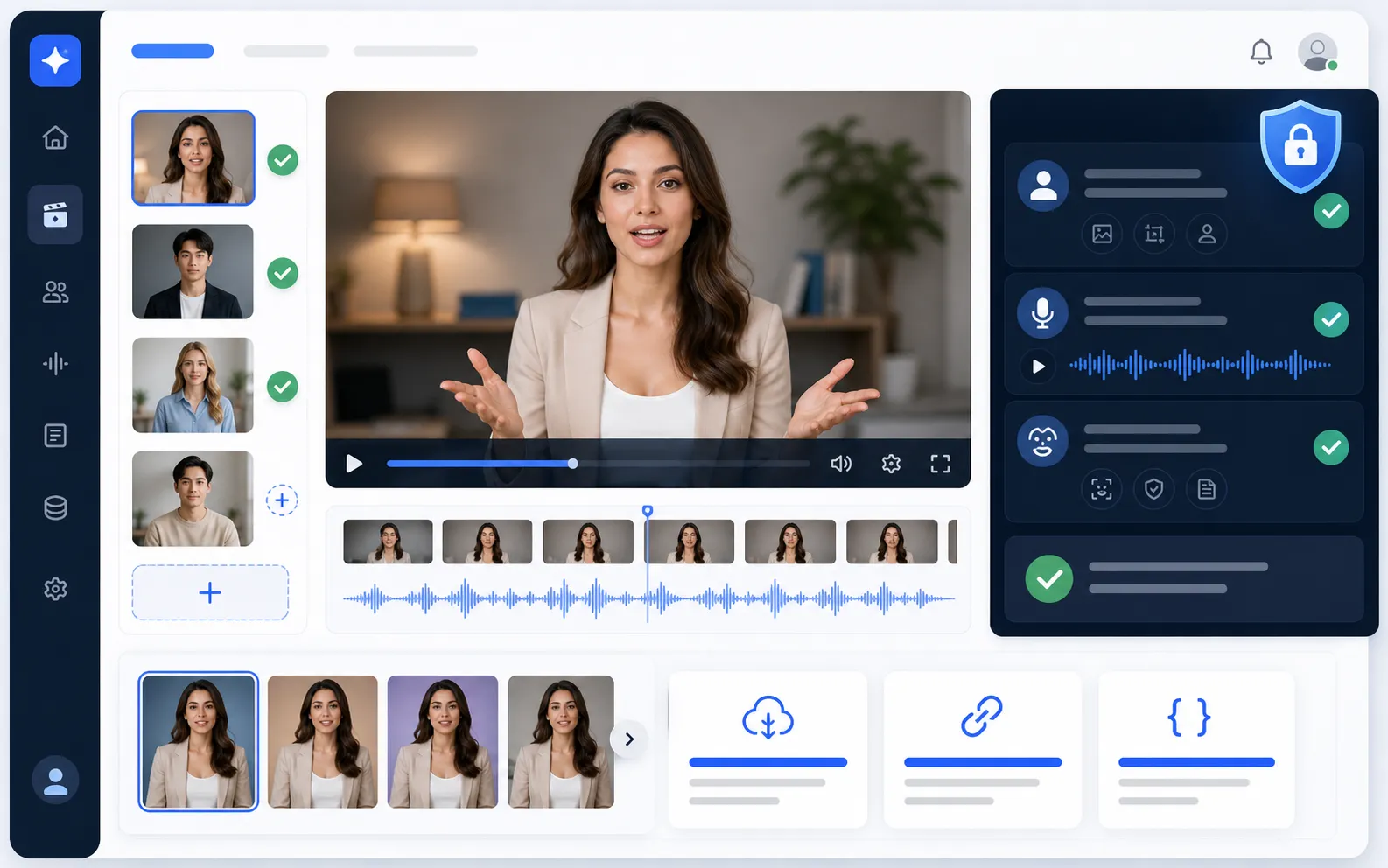Open the video player settings gear
This screenshot has width=1388, height=868.
pyautogui.click(x=891, y=464)
